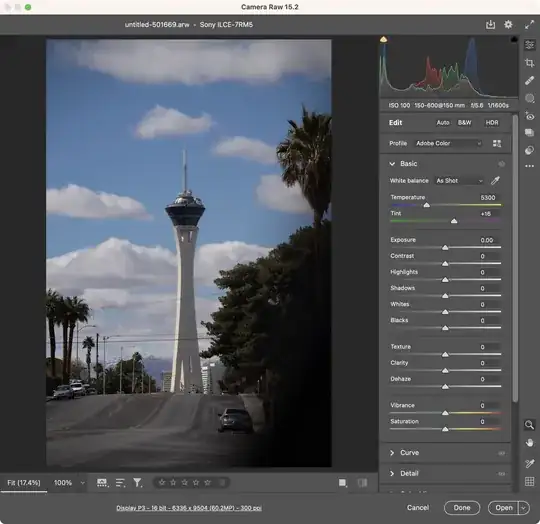
Task: Open the Masking tool
Action: coord(530,98)
